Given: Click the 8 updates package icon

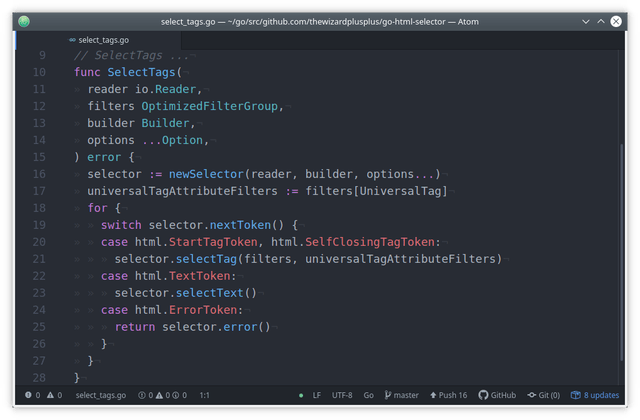Looking at the screenshot, I should [x=576, y=395].
